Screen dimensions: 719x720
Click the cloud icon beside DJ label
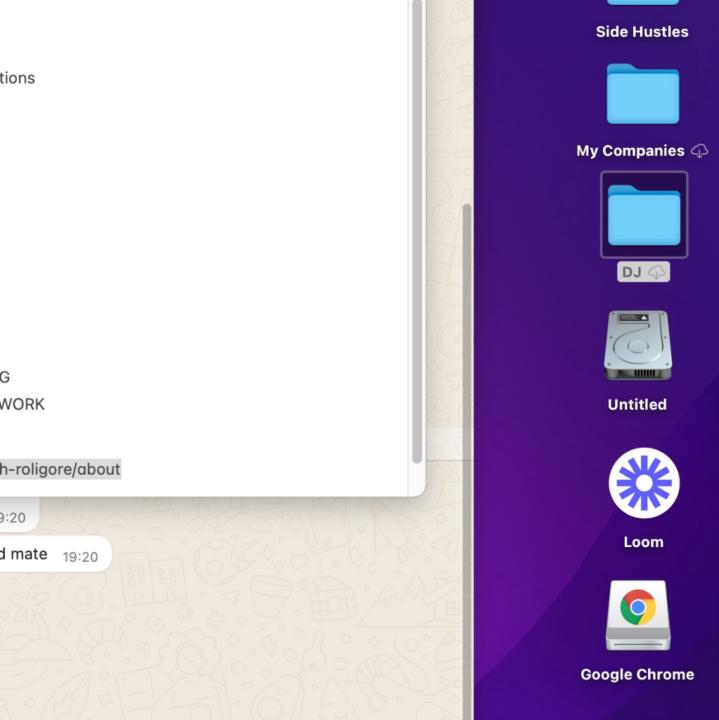click(656, 272)
